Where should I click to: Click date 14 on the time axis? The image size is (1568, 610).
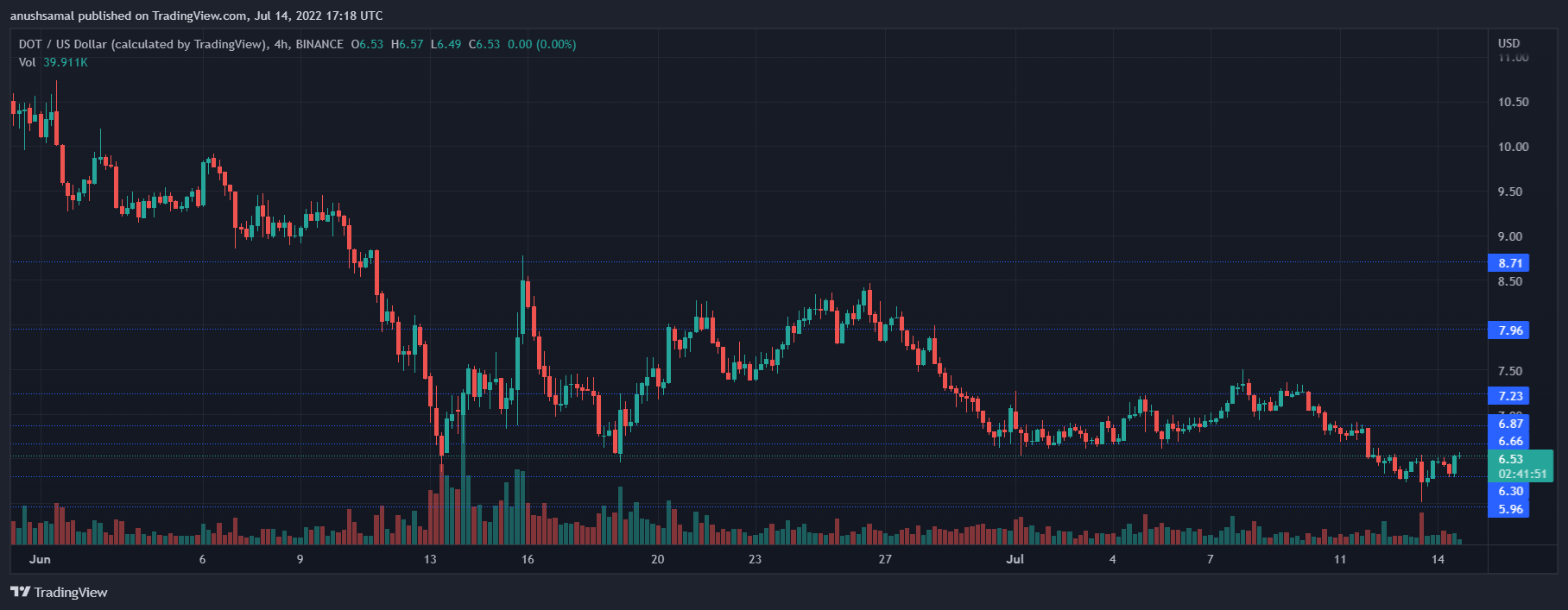pyautogui.click(x=1438, y=559)
